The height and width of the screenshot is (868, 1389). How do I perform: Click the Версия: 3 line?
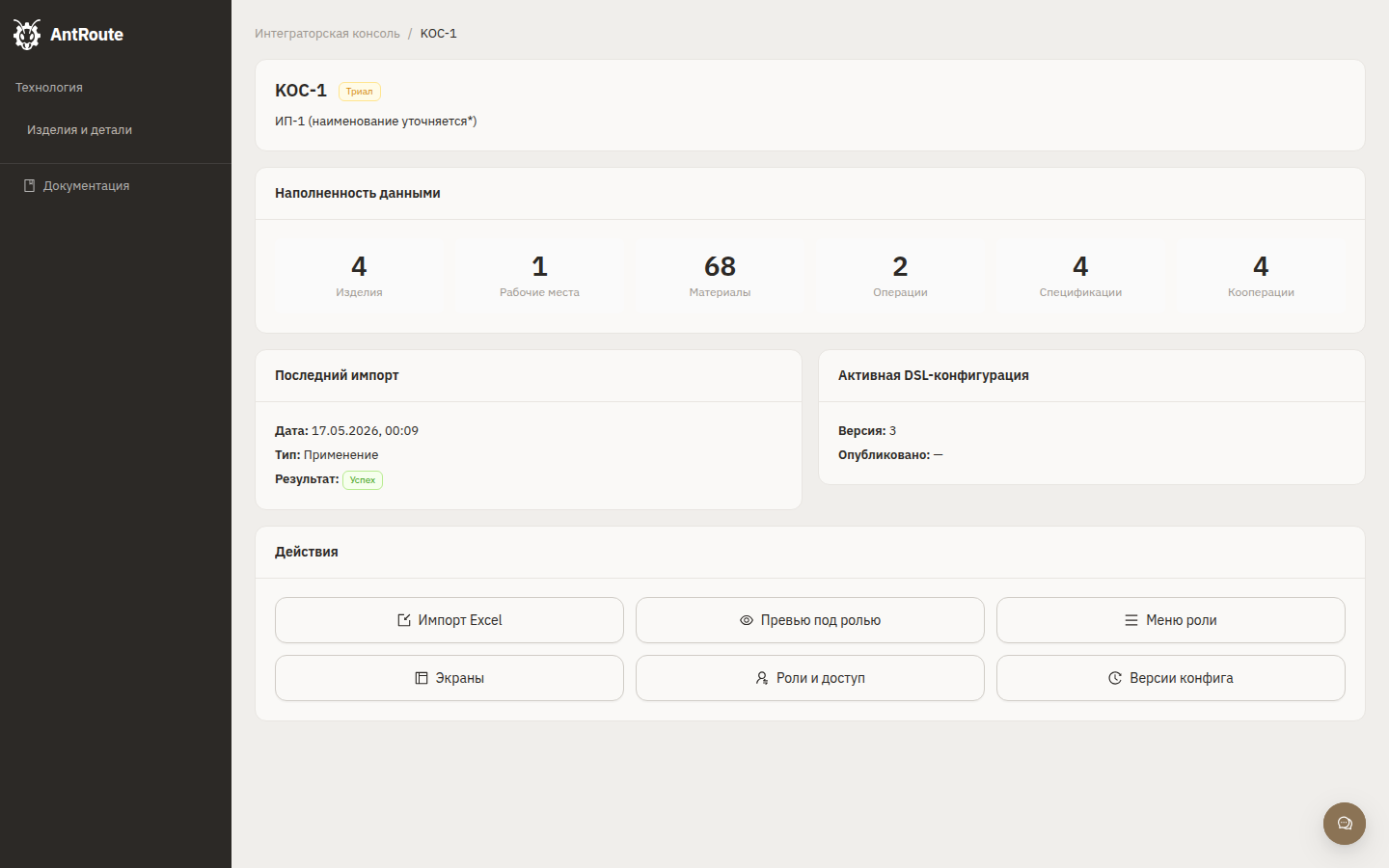point(867,431)
